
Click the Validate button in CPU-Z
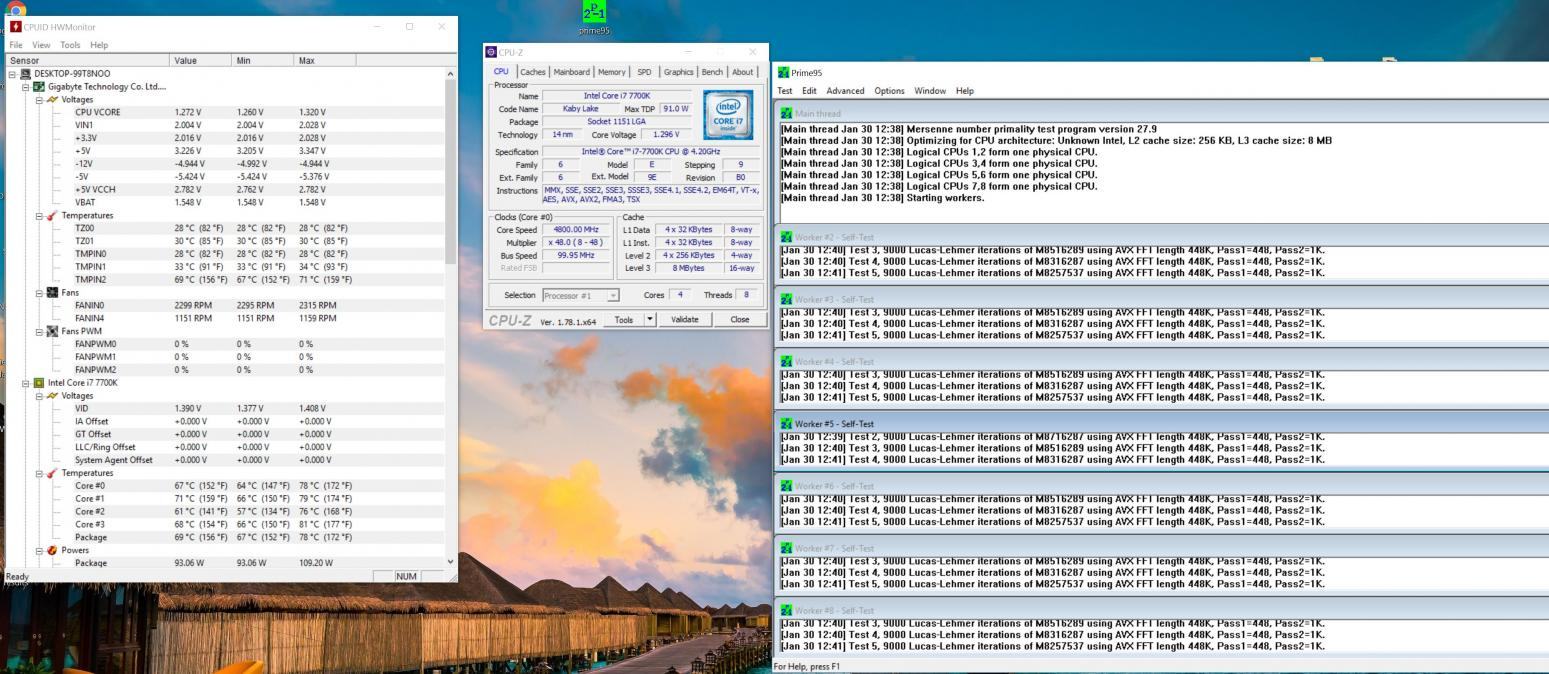[685, 320]
